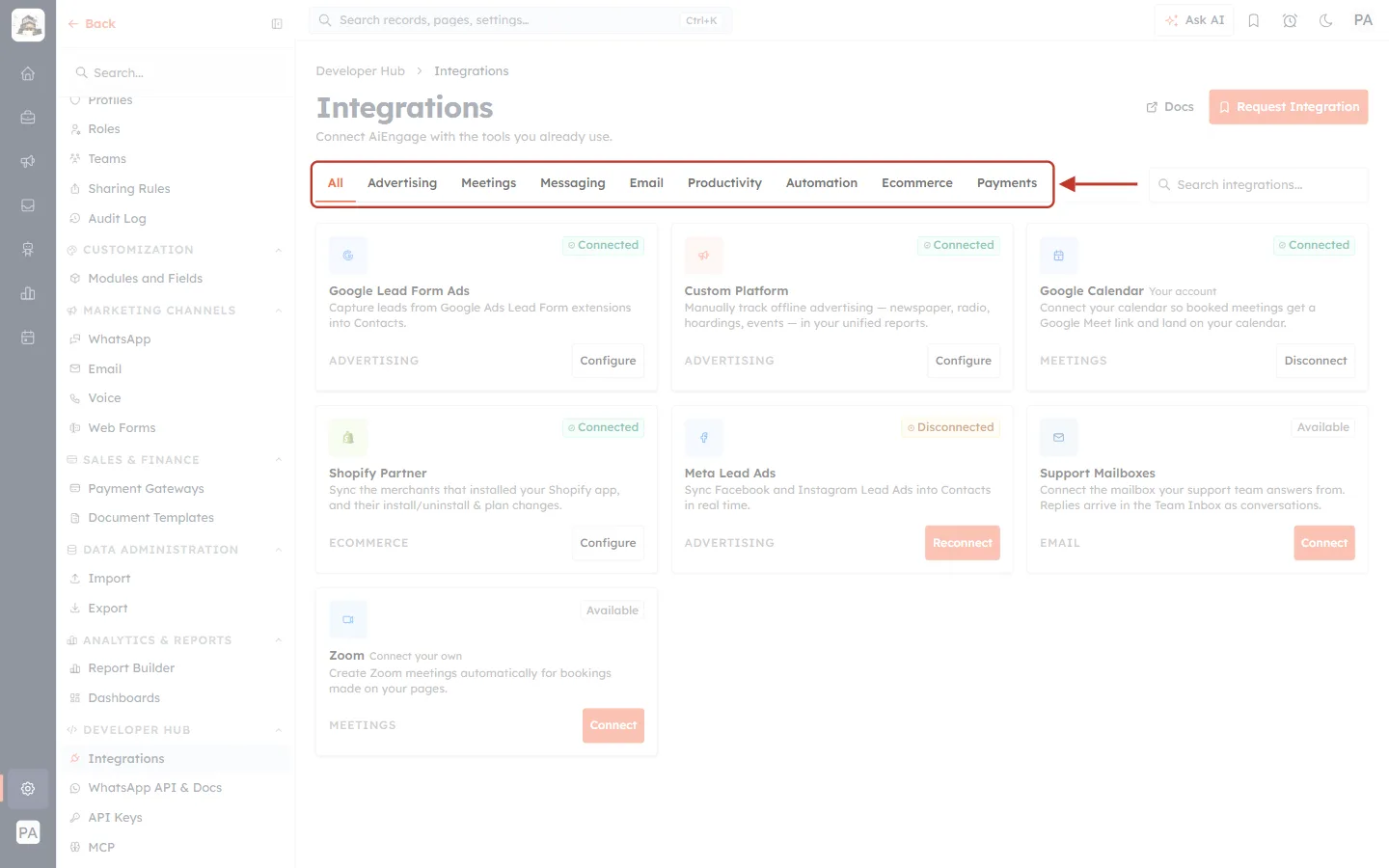Collapse the Customization section

point(279,250)
